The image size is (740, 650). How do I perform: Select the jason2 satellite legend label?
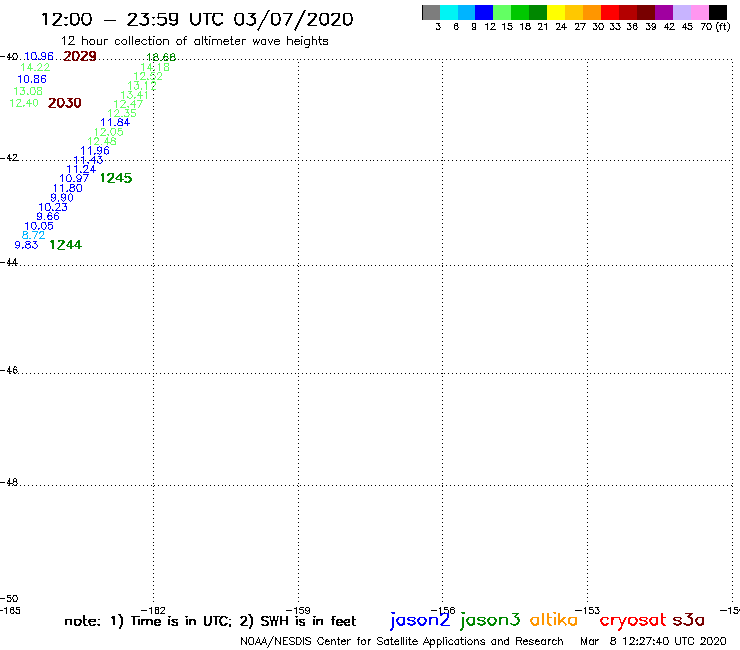click(420, 620)
